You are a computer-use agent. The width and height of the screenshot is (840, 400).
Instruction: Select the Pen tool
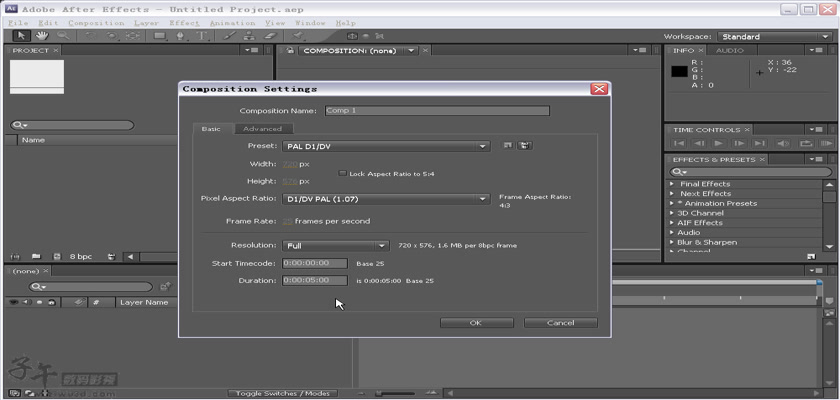(x=181, y=36)
